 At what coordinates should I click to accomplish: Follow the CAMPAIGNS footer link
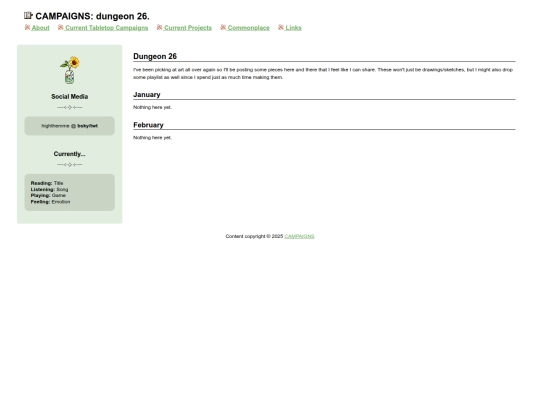point(299,236)
